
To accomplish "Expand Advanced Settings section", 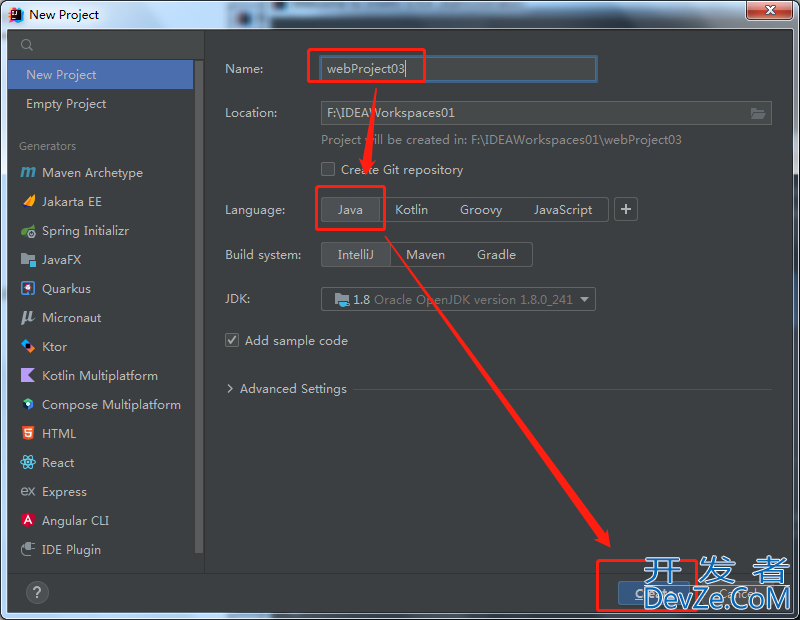I will click(286, 389).
